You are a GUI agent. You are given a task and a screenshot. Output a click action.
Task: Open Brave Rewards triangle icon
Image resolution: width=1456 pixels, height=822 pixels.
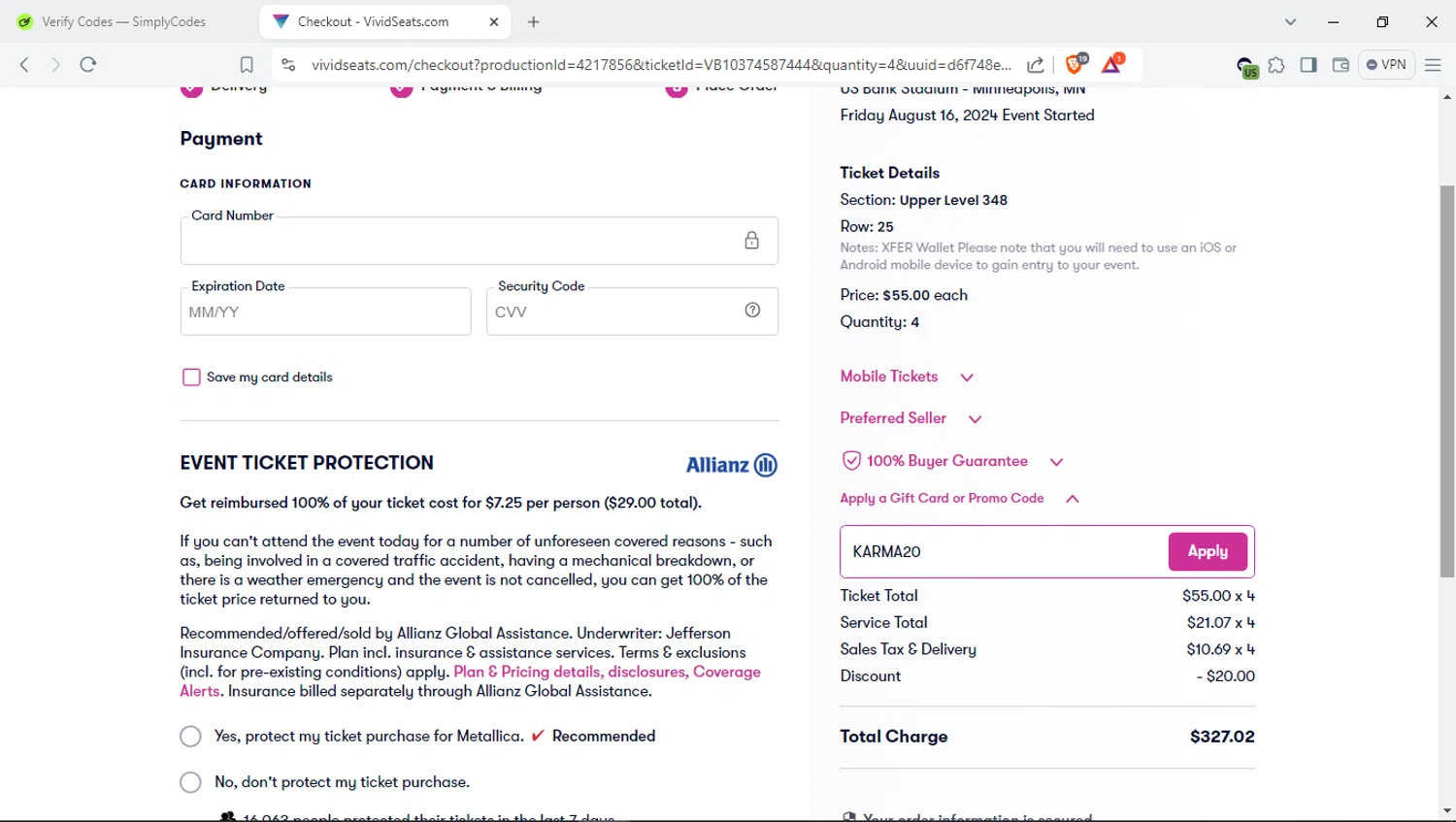coord(1112,64)
